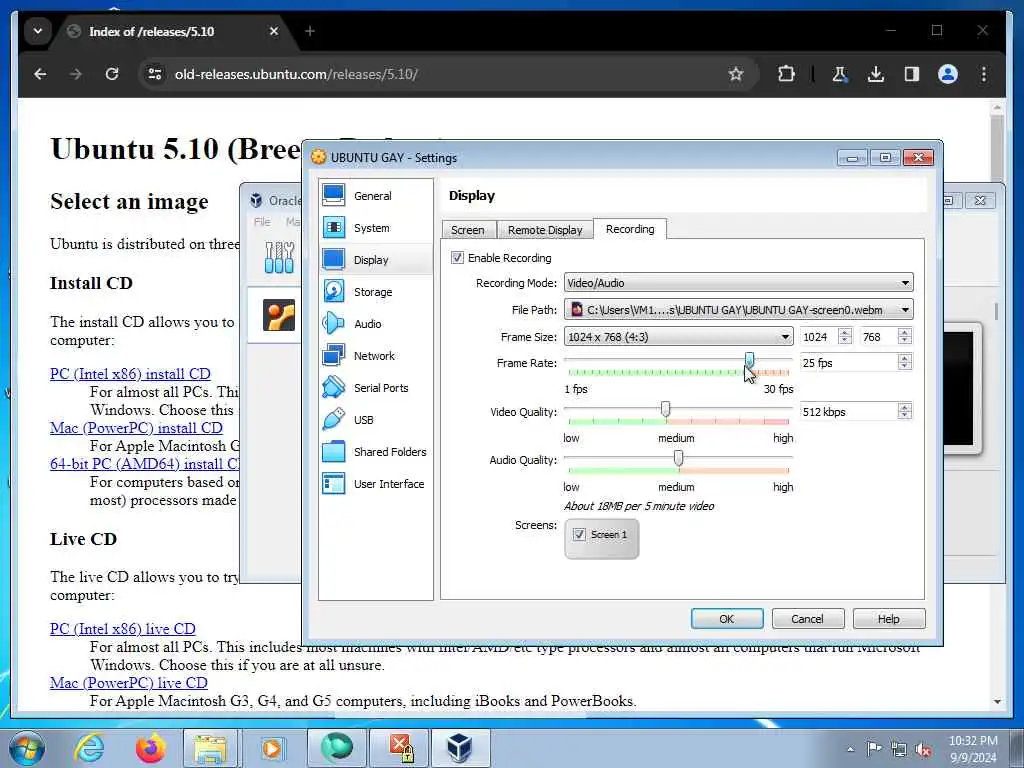Toggle the Chrome side panel icon

(x=912, y=74)
